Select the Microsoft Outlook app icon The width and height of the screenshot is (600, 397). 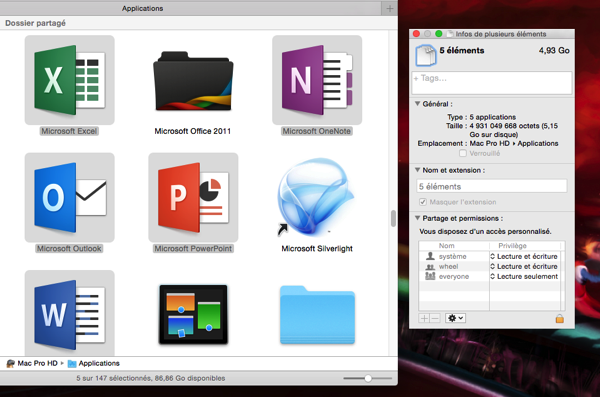pos(70,198)
